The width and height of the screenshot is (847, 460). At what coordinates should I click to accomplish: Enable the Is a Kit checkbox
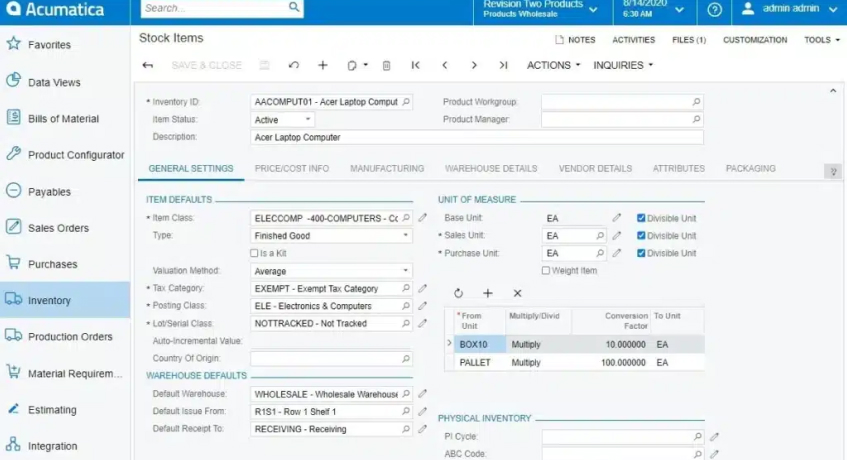(x=255, y=253)
